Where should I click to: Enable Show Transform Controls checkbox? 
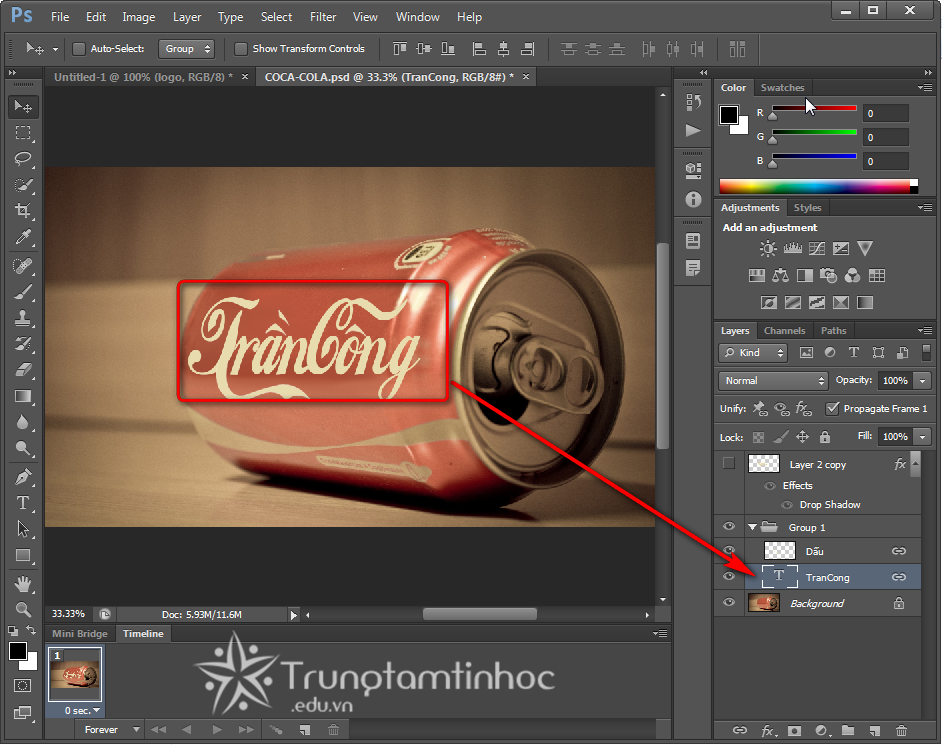coord(241,49)
